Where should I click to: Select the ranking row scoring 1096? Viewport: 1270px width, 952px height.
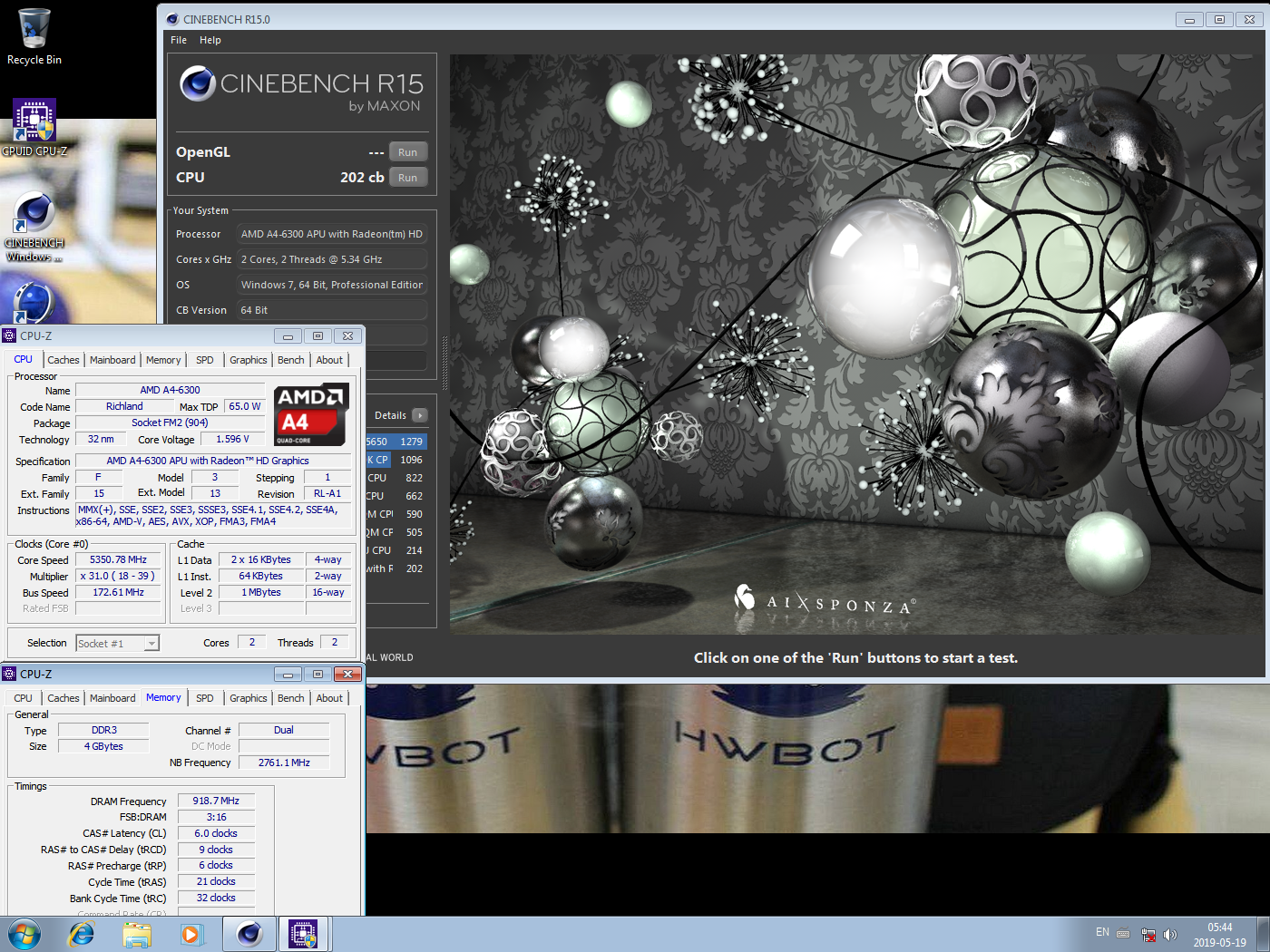396,460
